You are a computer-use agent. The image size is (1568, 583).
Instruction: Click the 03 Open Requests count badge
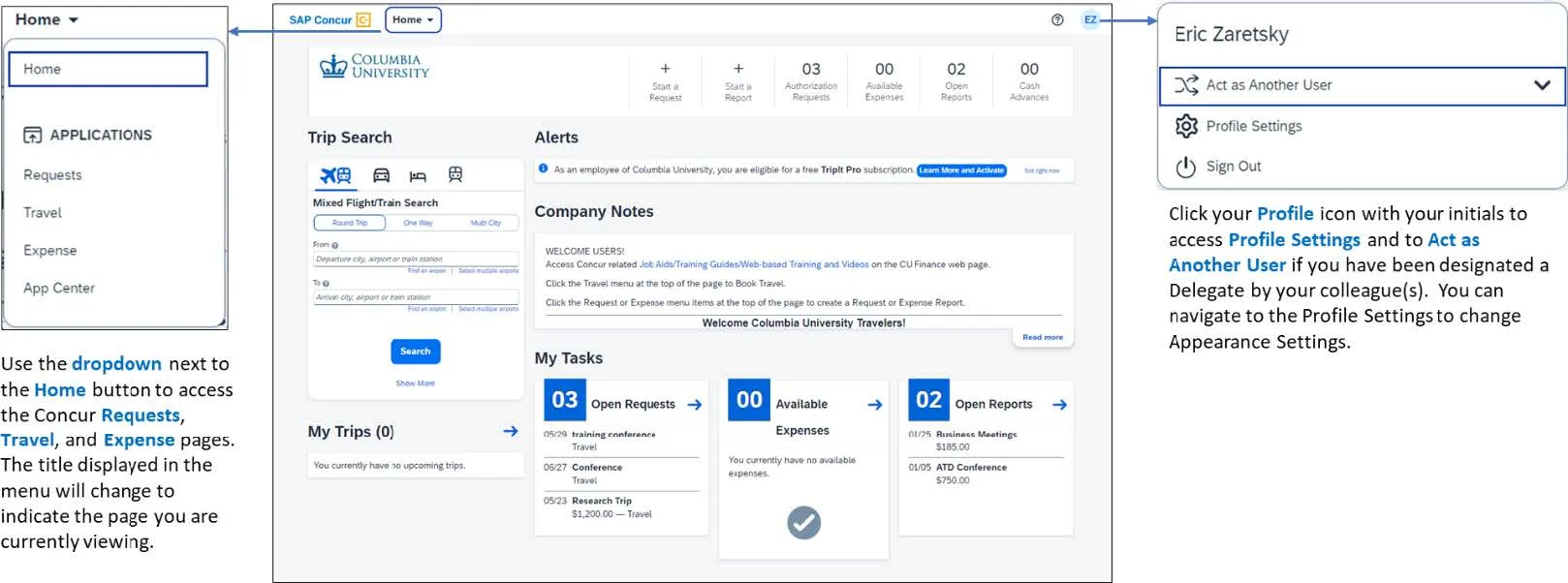click(x=565, y=400)
